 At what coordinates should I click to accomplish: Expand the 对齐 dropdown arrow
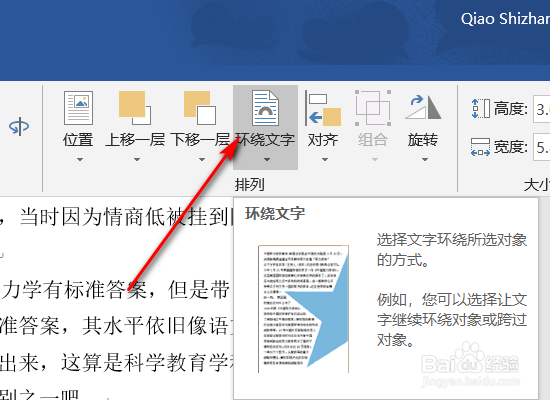325,160
